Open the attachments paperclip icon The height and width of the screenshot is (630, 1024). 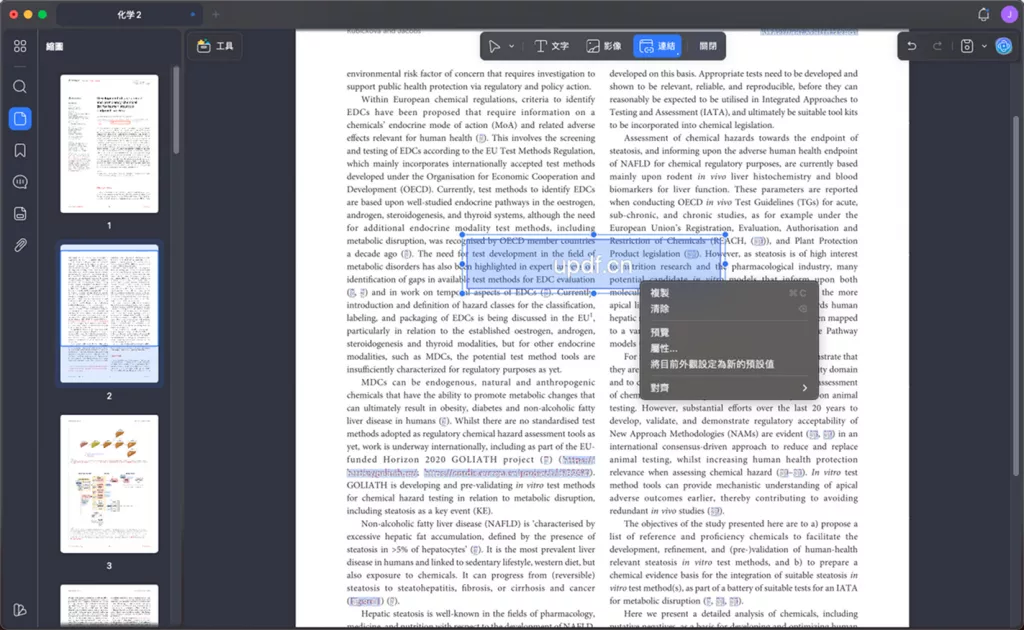click(x=20, y=245)
